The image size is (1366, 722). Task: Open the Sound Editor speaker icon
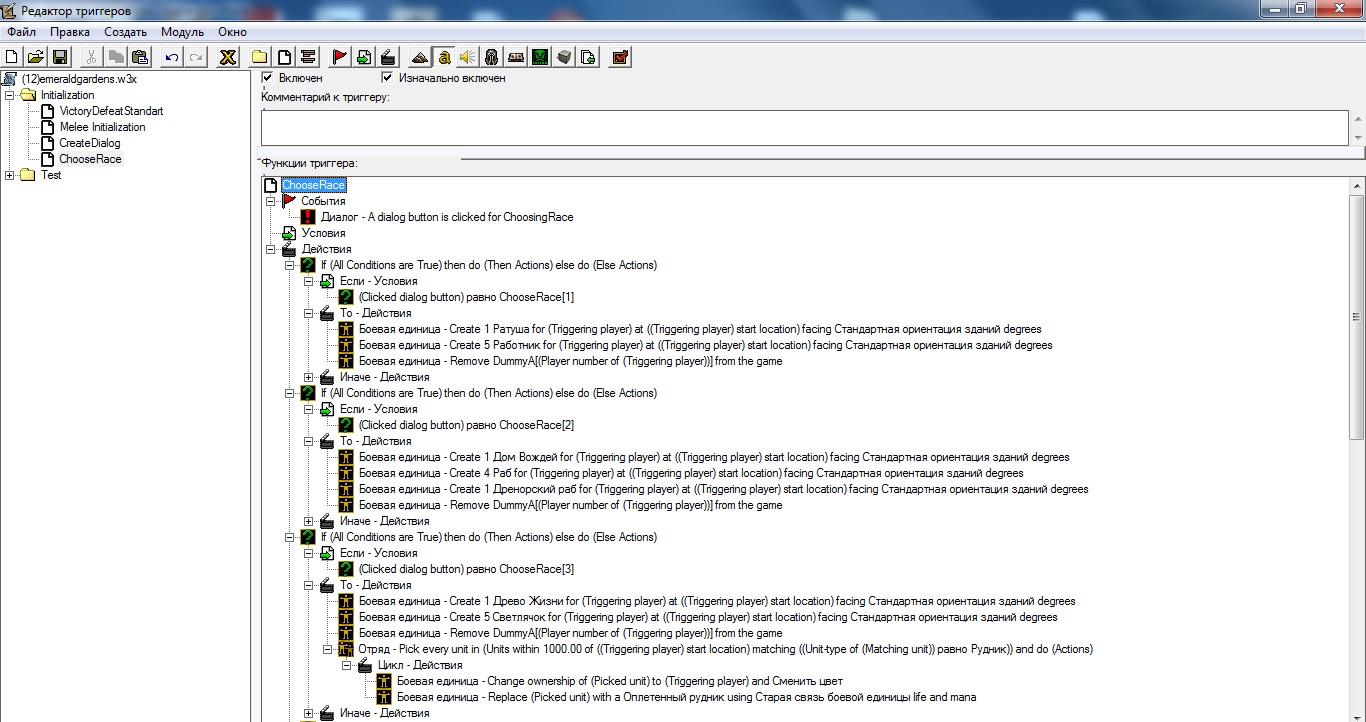468,57
